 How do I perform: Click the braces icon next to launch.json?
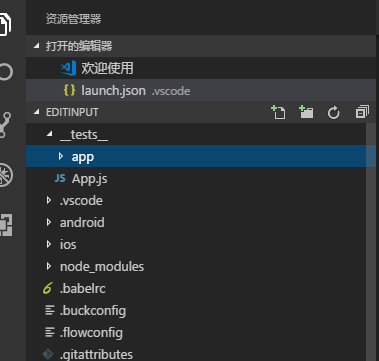[x=69, y=90]
